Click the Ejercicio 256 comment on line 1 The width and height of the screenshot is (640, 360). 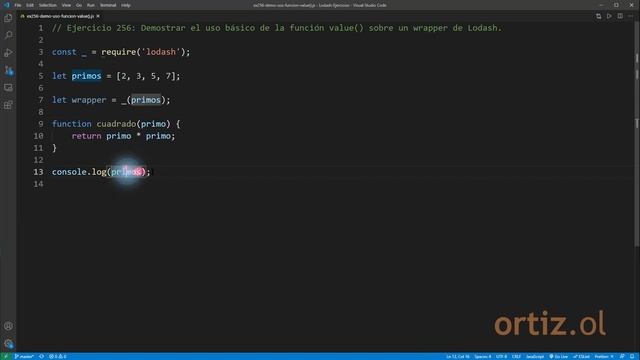[x=276, y=28]
